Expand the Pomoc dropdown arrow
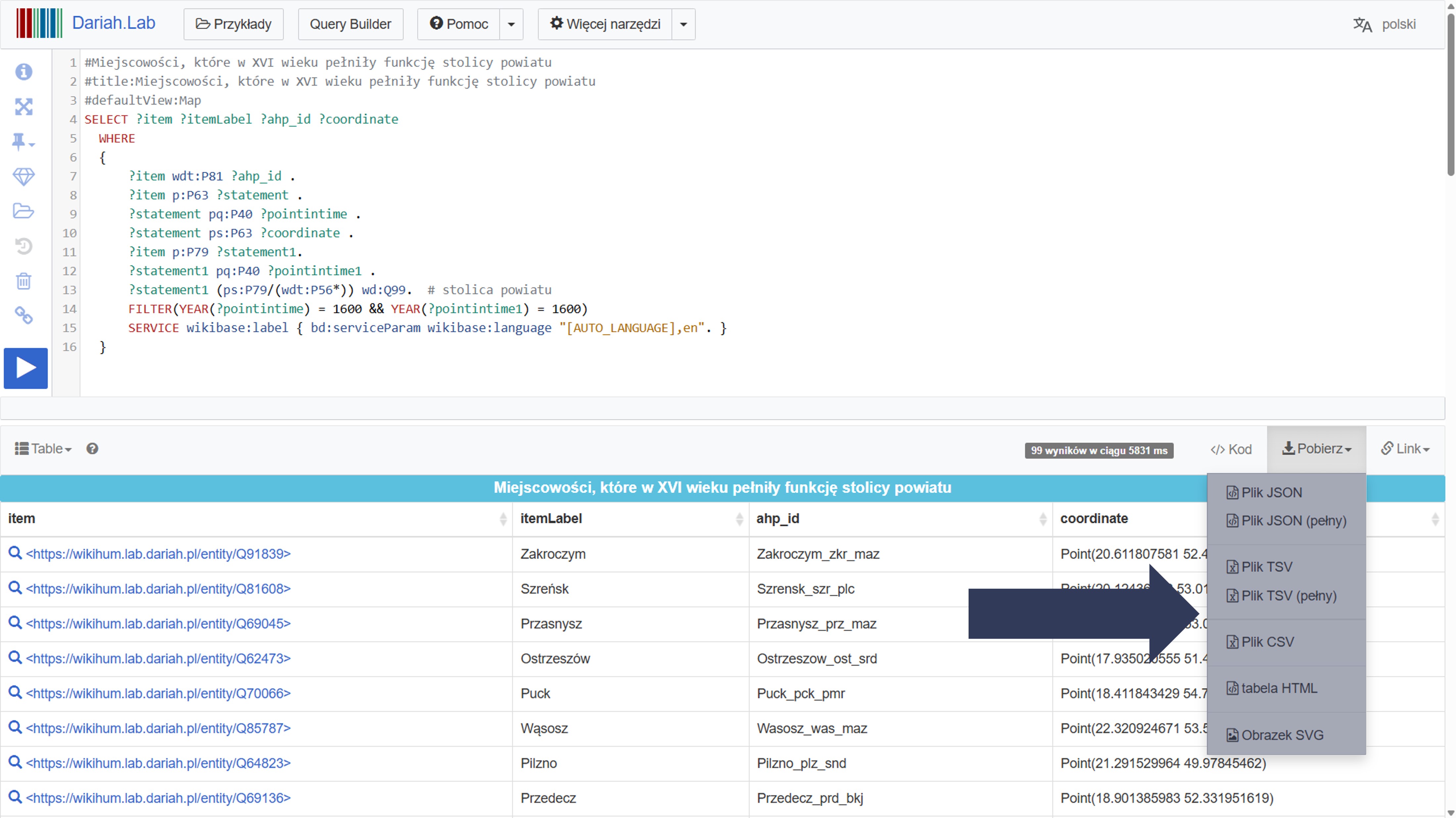The width and height of the screenshot is (1456, 818). pyautogui.click(x=511, y=24)
